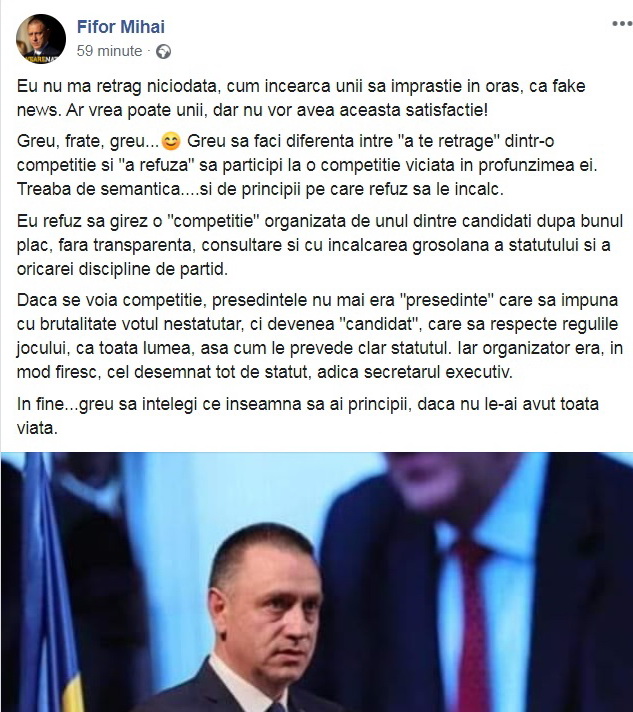
Task: Click the globe public privacy icon
Action: tap(163, 51)
